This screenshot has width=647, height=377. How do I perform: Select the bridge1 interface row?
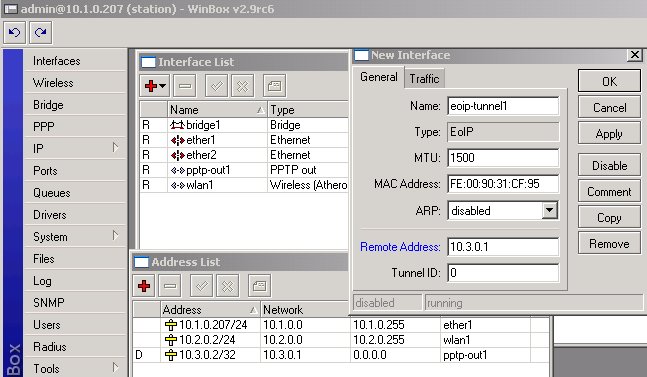pos(244,125)
